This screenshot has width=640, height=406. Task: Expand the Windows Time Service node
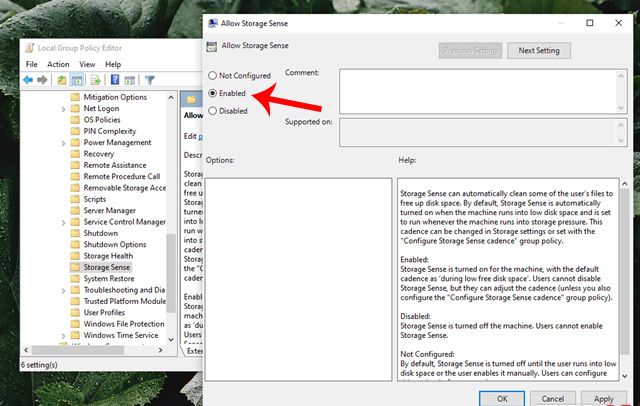coord(63,336)
